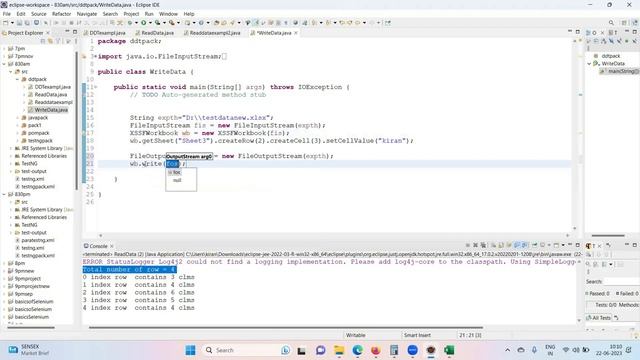Select main(String[]) in the Outline view

click(x=620, y=71)
